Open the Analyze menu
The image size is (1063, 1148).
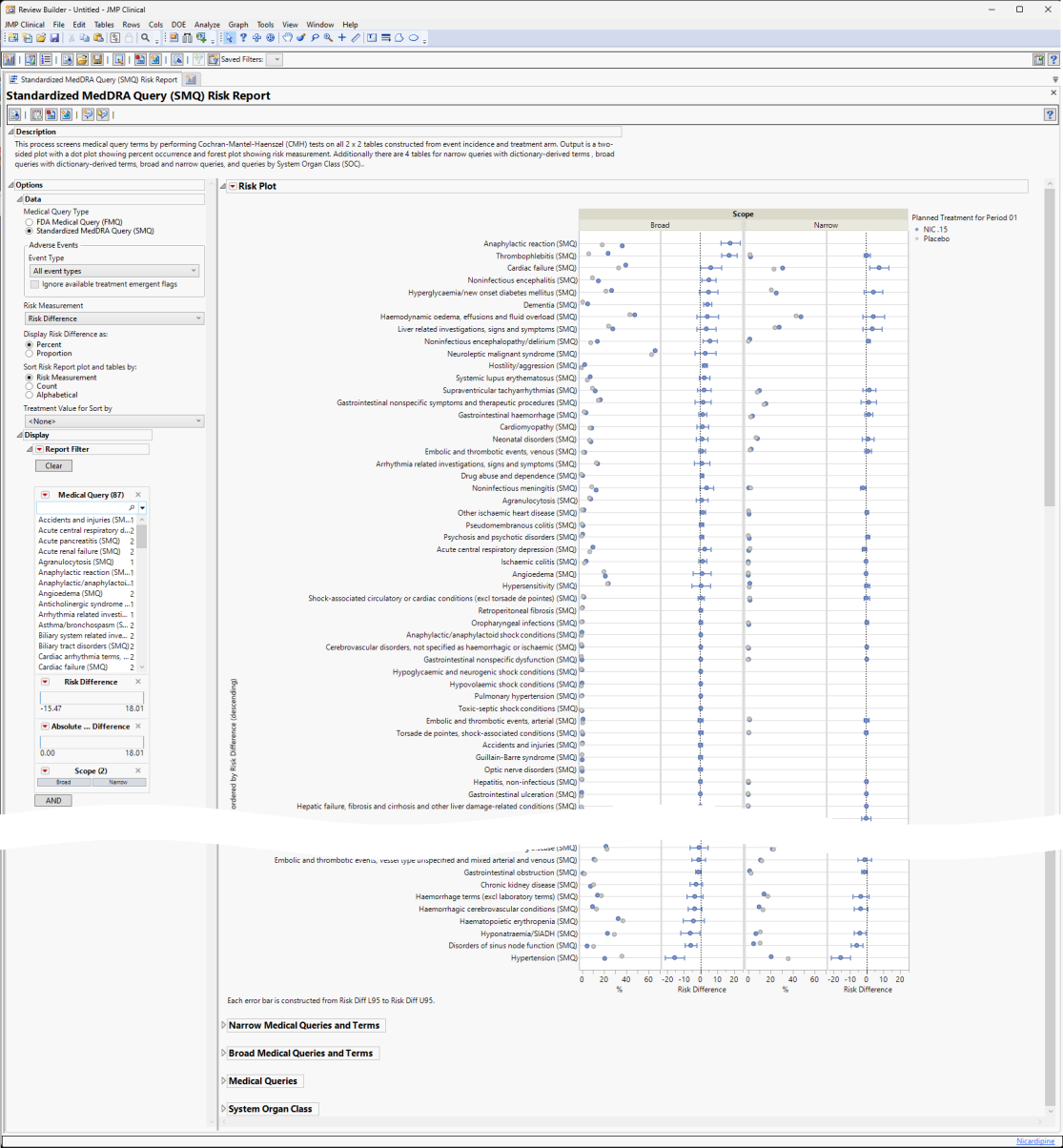tap(206, 24)
